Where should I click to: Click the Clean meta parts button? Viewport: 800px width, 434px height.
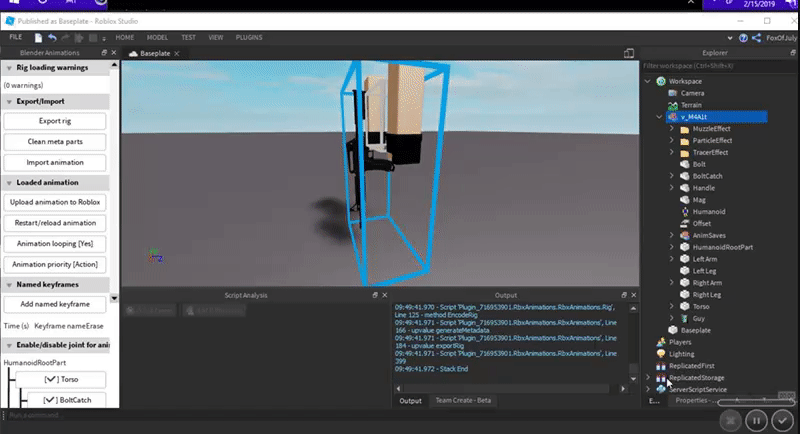(55, 142)
